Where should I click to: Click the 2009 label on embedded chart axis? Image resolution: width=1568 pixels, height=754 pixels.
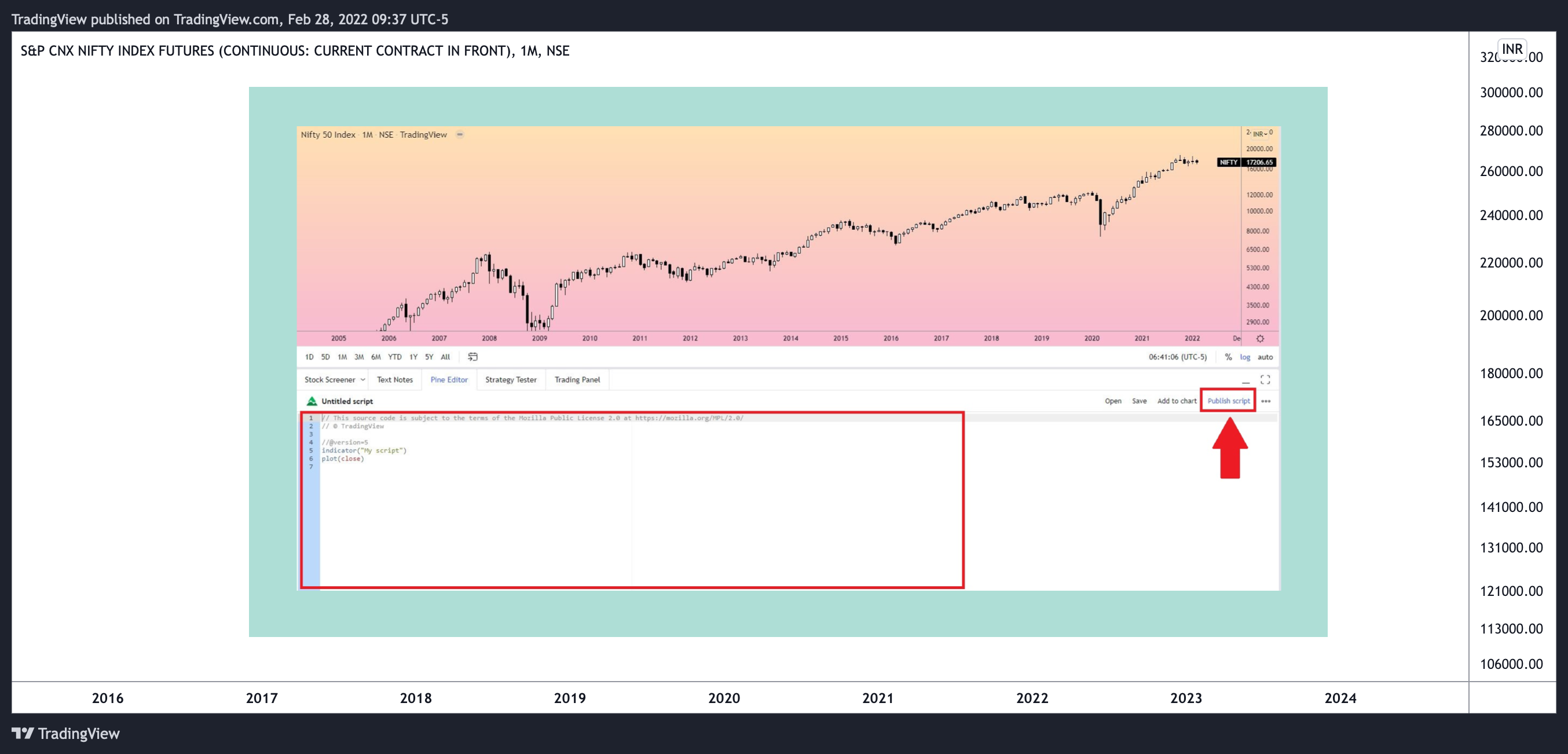[x=539, y=338]
